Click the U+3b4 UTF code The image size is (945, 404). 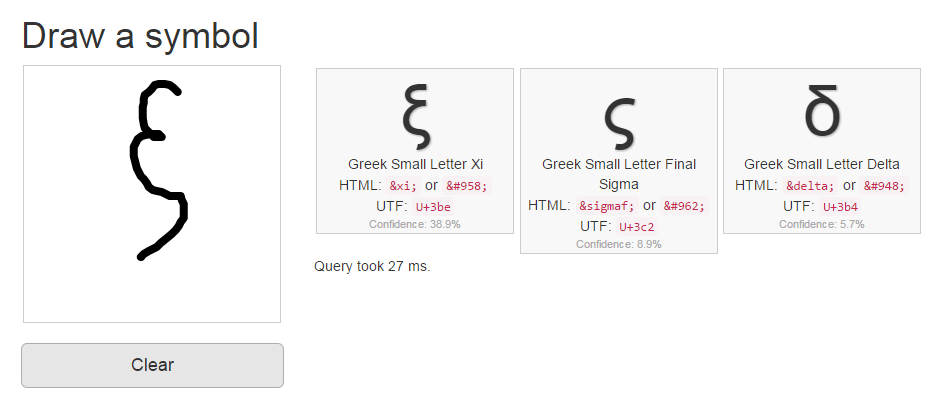coord(841,207)
